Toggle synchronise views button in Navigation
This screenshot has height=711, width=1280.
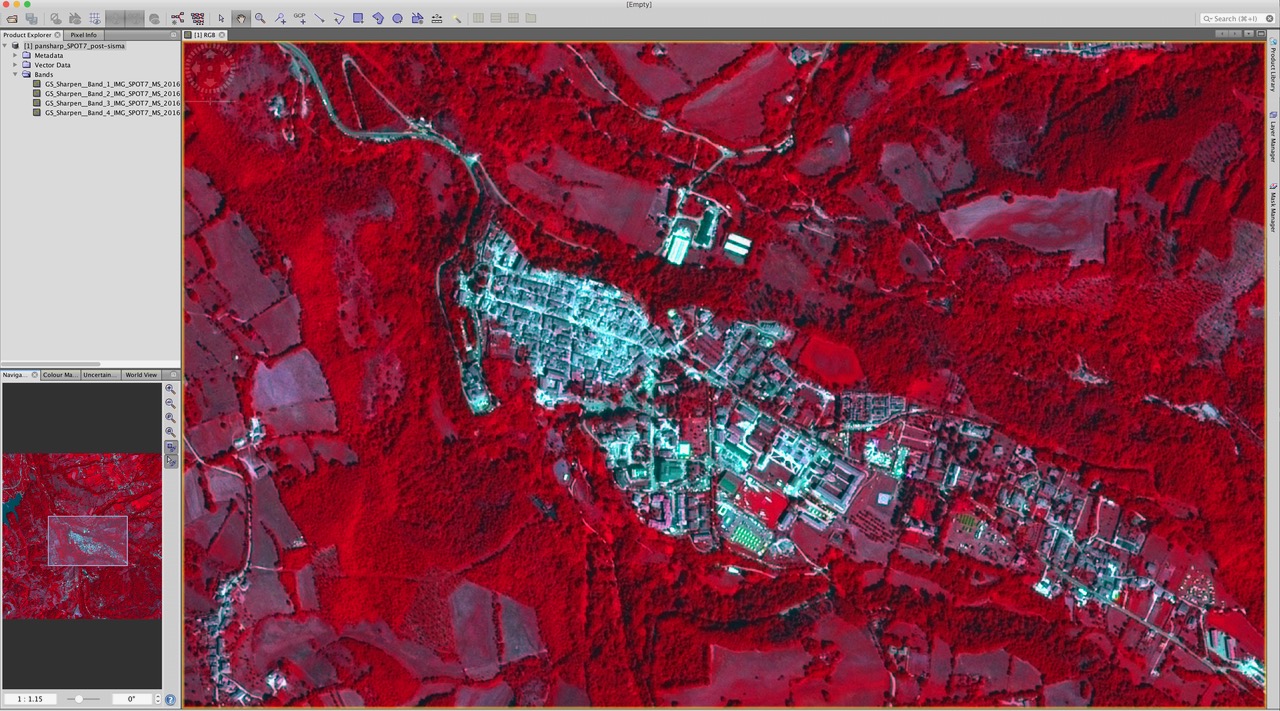click(170, 447)
